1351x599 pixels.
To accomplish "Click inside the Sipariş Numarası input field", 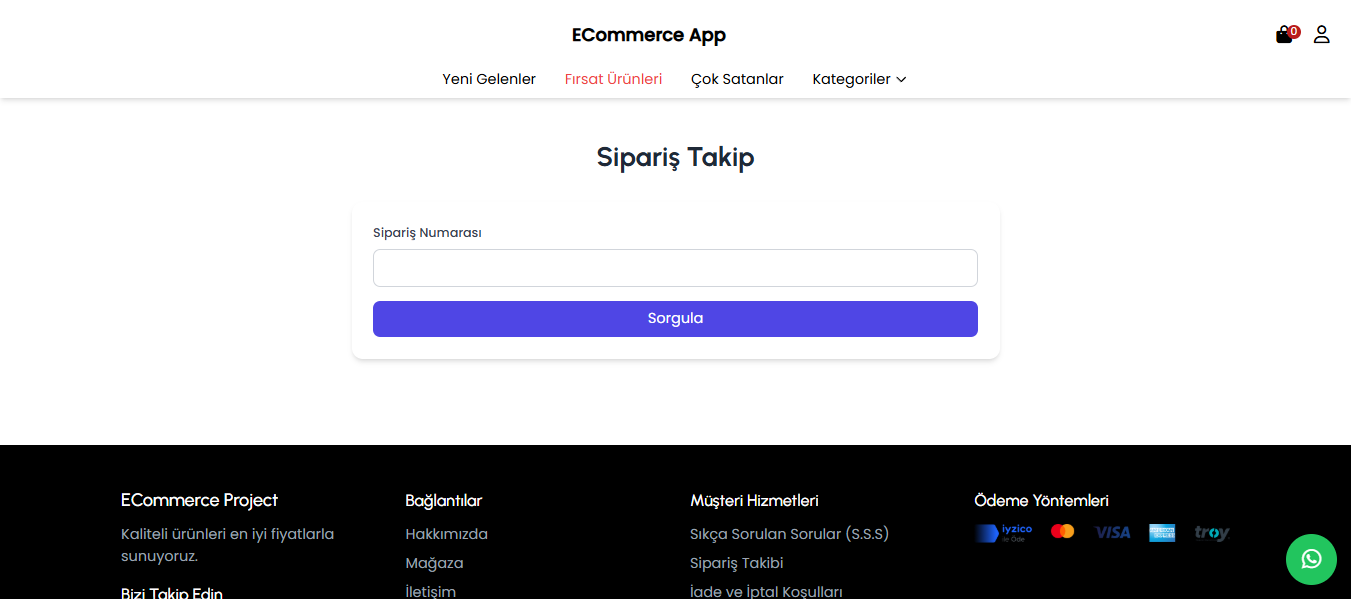I will tap(675, 268).
